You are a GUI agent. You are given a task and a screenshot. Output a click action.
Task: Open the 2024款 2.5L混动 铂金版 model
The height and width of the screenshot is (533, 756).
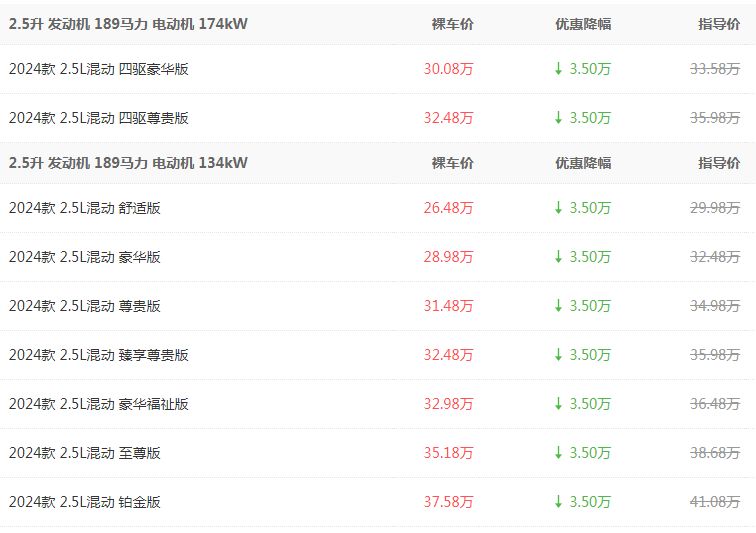(84, 502)
